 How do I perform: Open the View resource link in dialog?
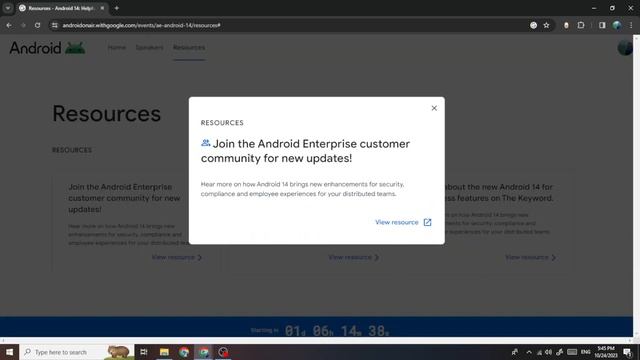tap(396, 222)
